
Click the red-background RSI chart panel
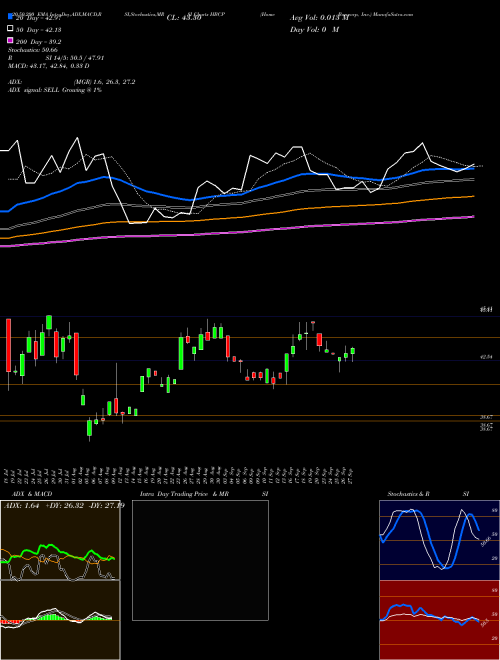[x=439, y=620]
